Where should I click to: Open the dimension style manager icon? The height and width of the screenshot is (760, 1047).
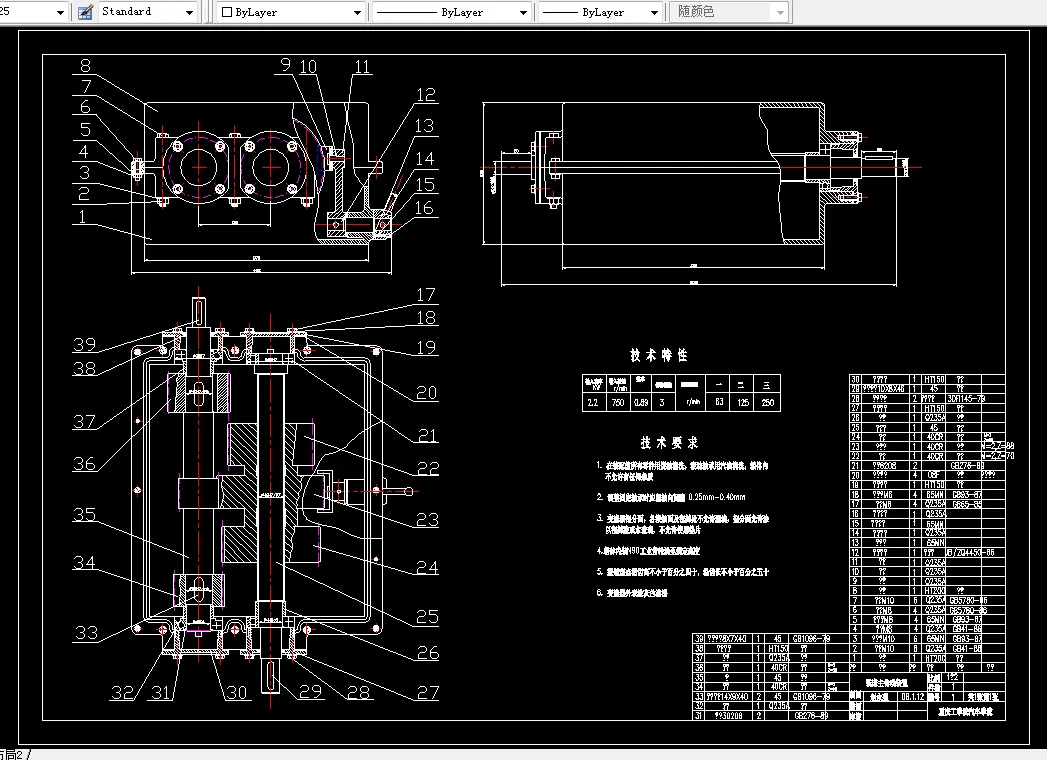(x=85, y=12)
